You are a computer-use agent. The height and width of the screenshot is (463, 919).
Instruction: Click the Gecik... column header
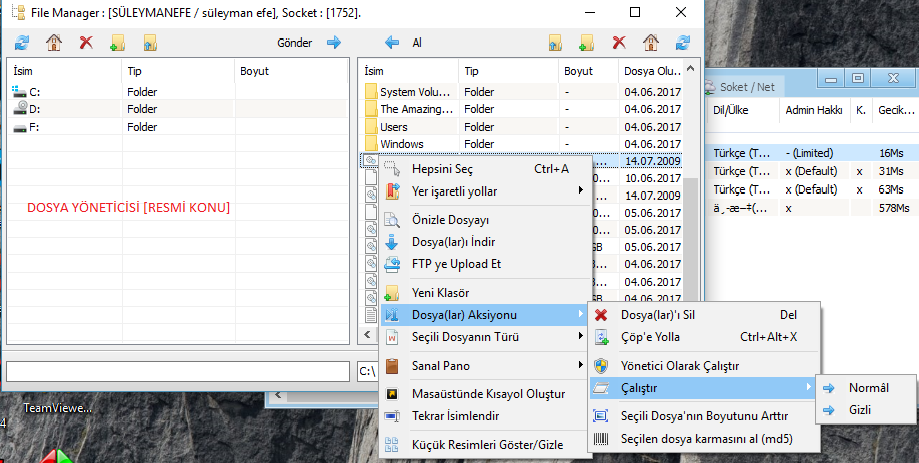tap(895, 110)
